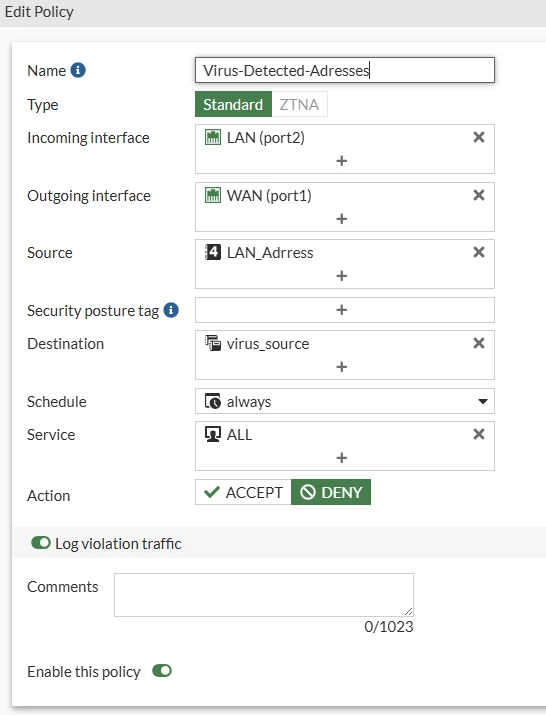The image size is (546, 715).
Task: Remove LAN_Adrress from Source
Action: (x=478, y=252)
